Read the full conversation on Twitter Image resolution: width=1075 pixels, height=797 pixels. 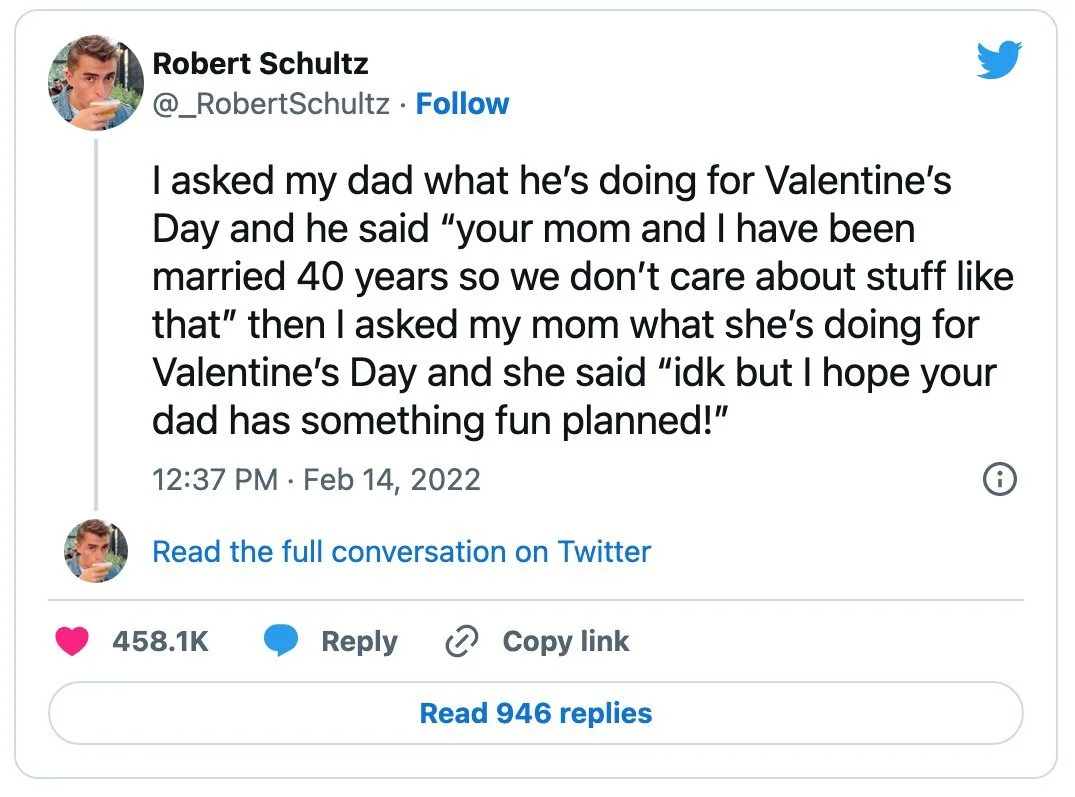401,551
